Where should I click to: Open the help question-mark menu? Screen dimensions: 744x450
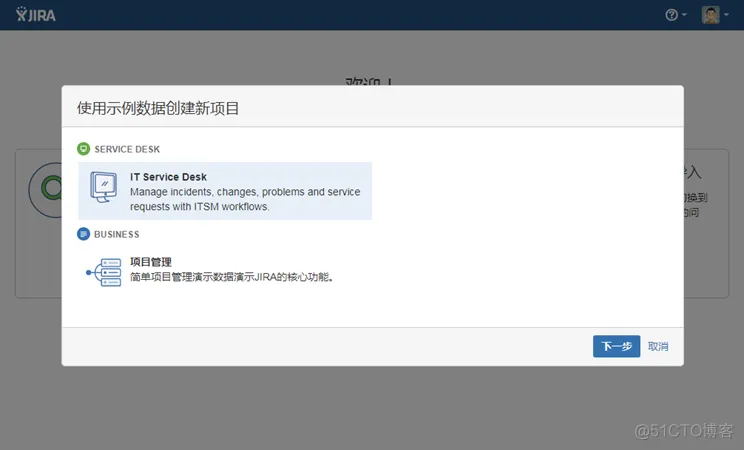coord(676,15)
